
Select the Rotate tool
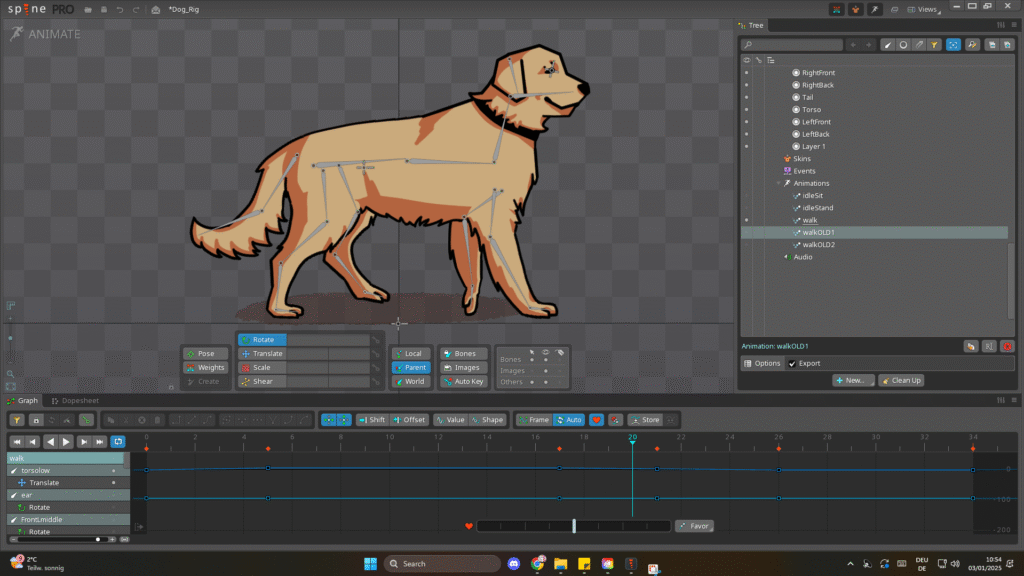pyautogui.click(x=263, y=340)
